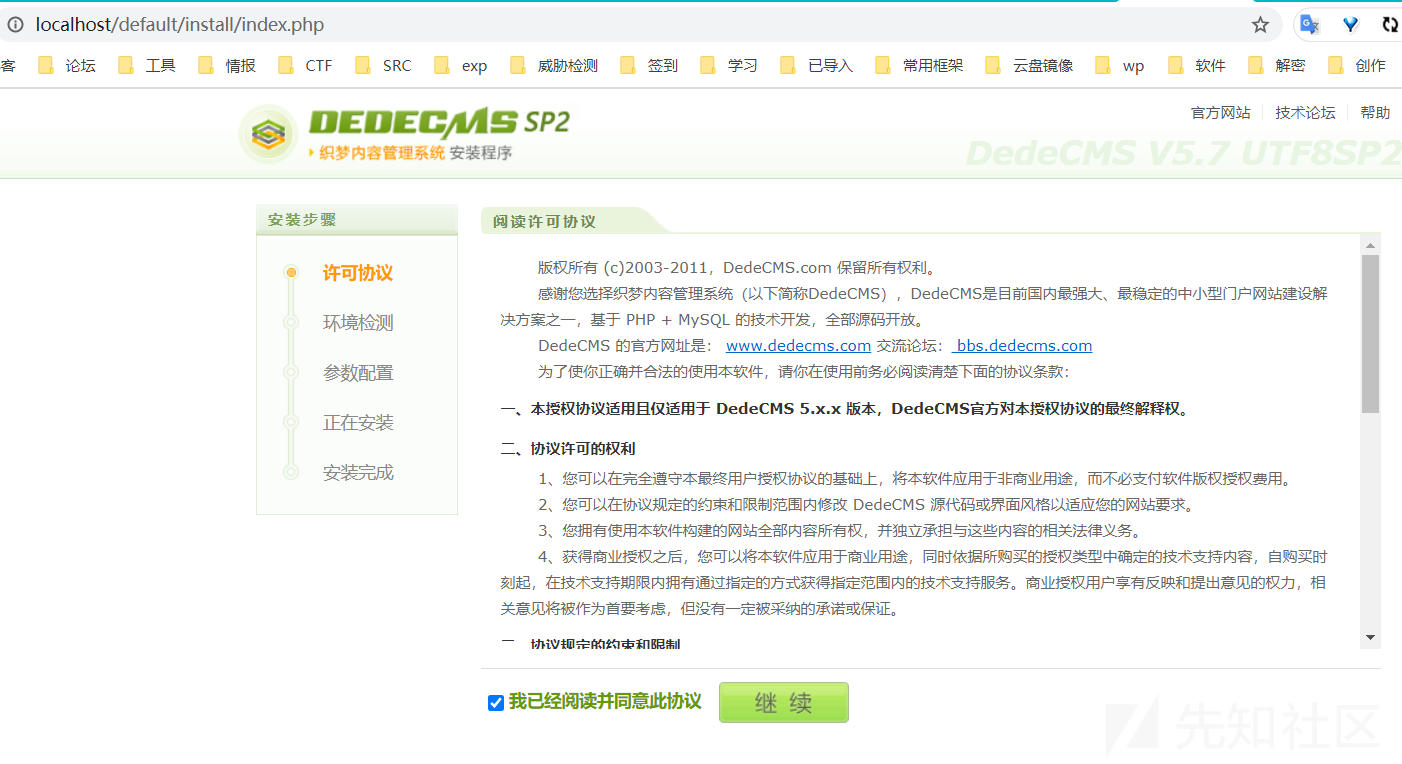Open the CTF bookmark folder
This screenshot has height=764, width=1402.
pyautogui.click(x=305, y=65)
